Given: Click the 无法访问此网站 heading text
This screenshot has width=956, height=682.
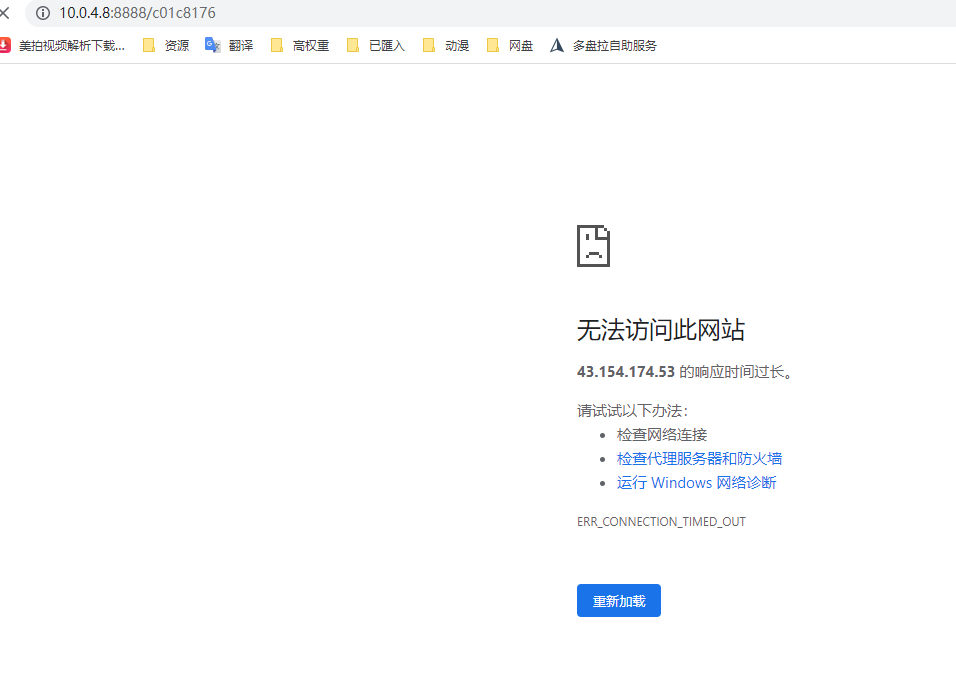Looking at the screenshot, I should 659,330.
